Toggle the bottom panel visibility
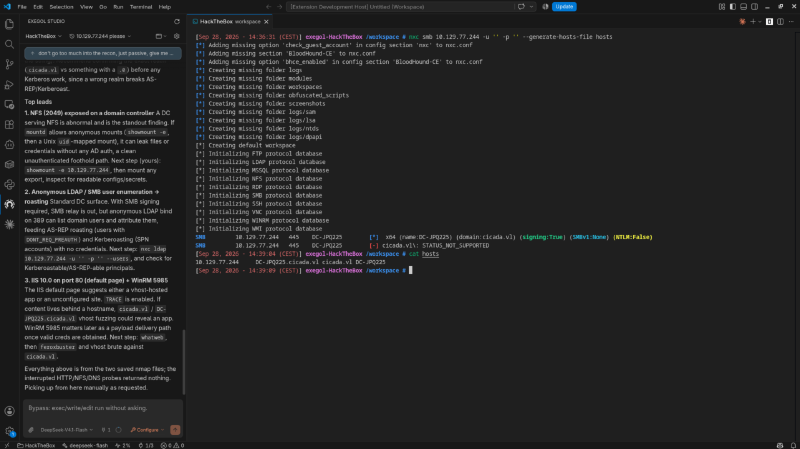800x449 pixels. [743, 7]
